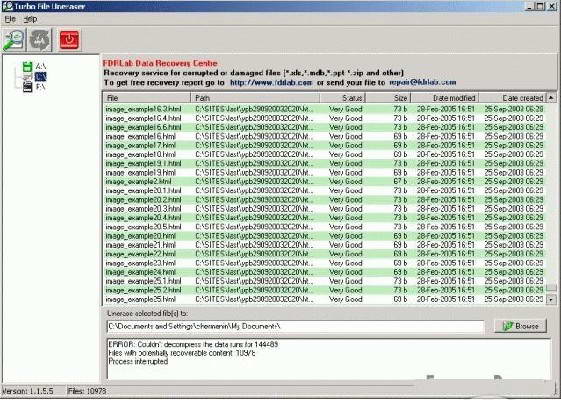The image size is (561, 400).
Task: Sort by the Date created column header
Action: [513, 98]
